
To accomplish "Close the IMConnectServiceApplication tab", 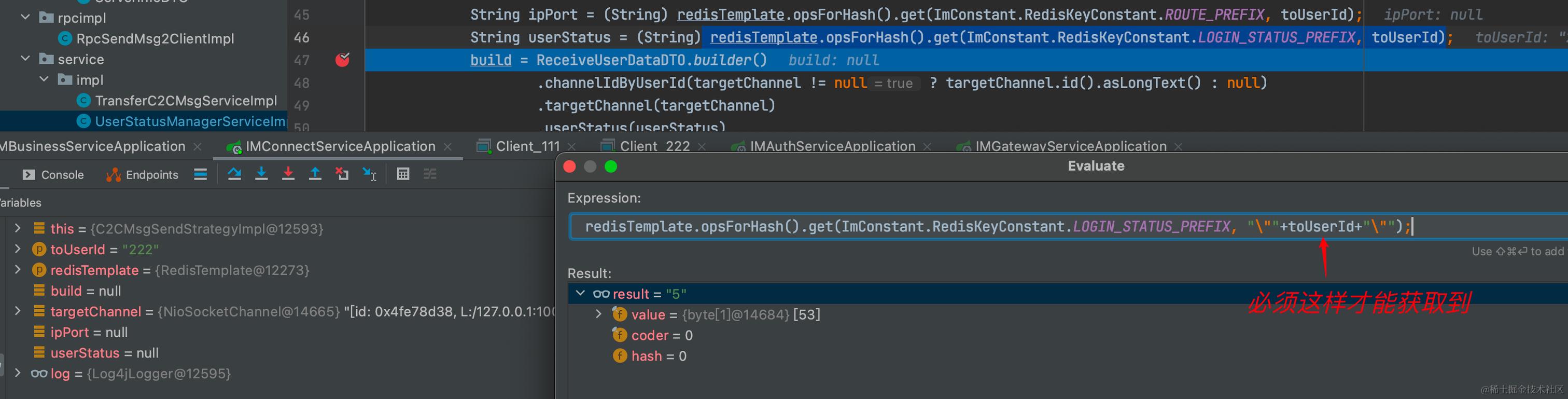I will [448, 147].
